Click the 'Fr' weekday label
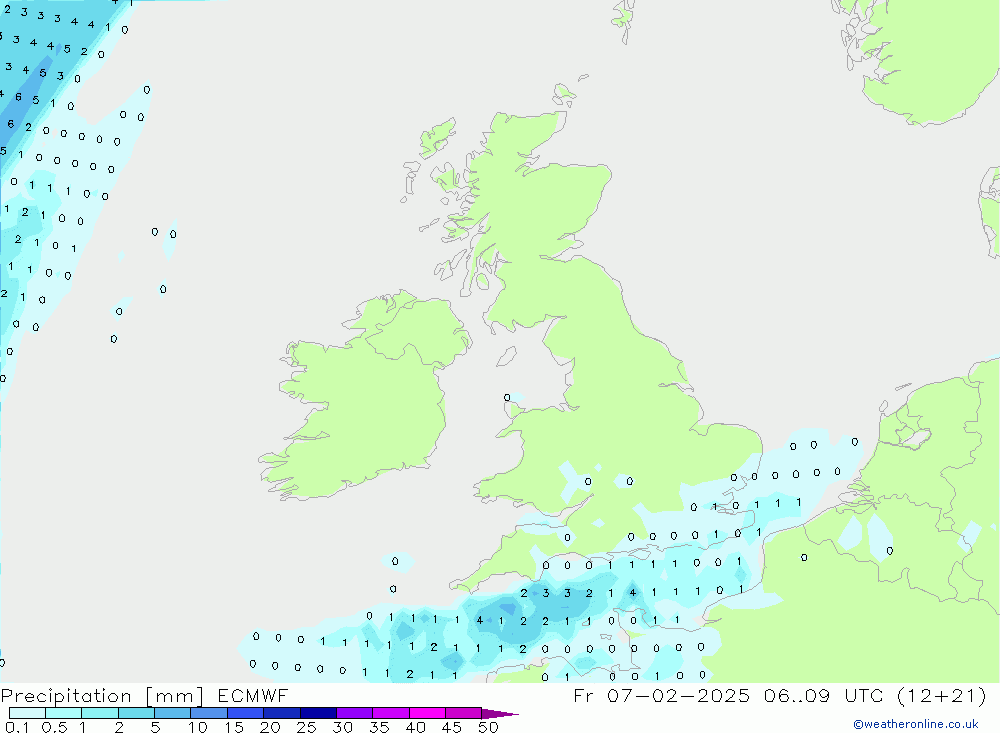The height and width of the screenshot is (733, 1000). [583, 695]
